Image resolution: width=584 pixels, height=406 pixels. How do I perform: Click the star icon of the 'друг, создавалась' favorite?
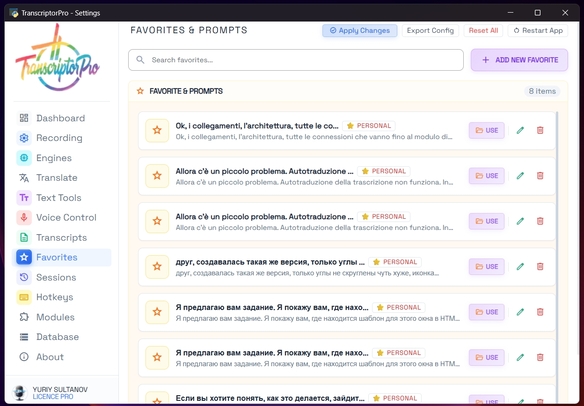coord(157,267)
